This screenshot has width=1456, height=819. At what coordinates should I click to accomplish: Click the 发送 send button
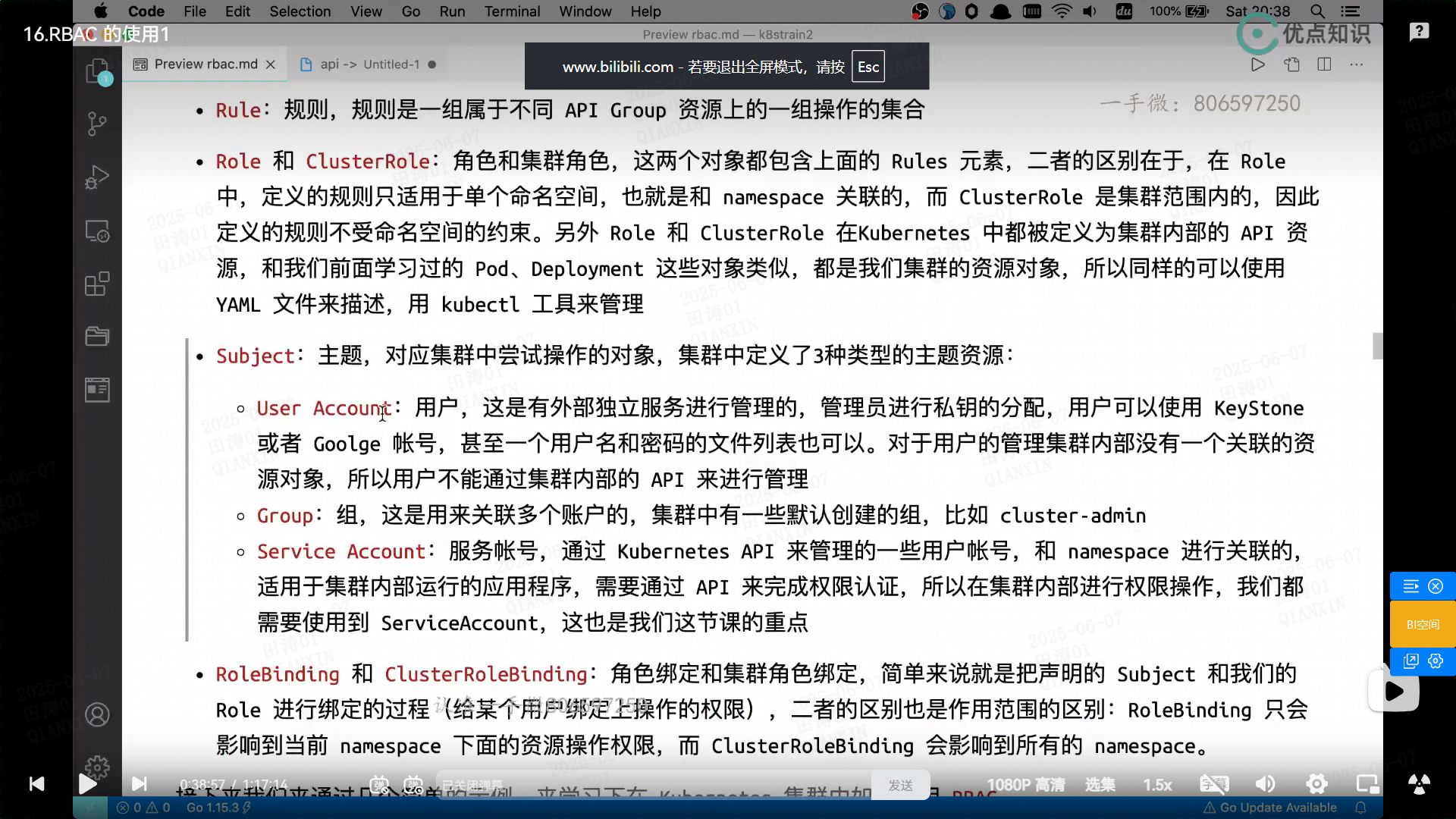click(x=900, y=785)
